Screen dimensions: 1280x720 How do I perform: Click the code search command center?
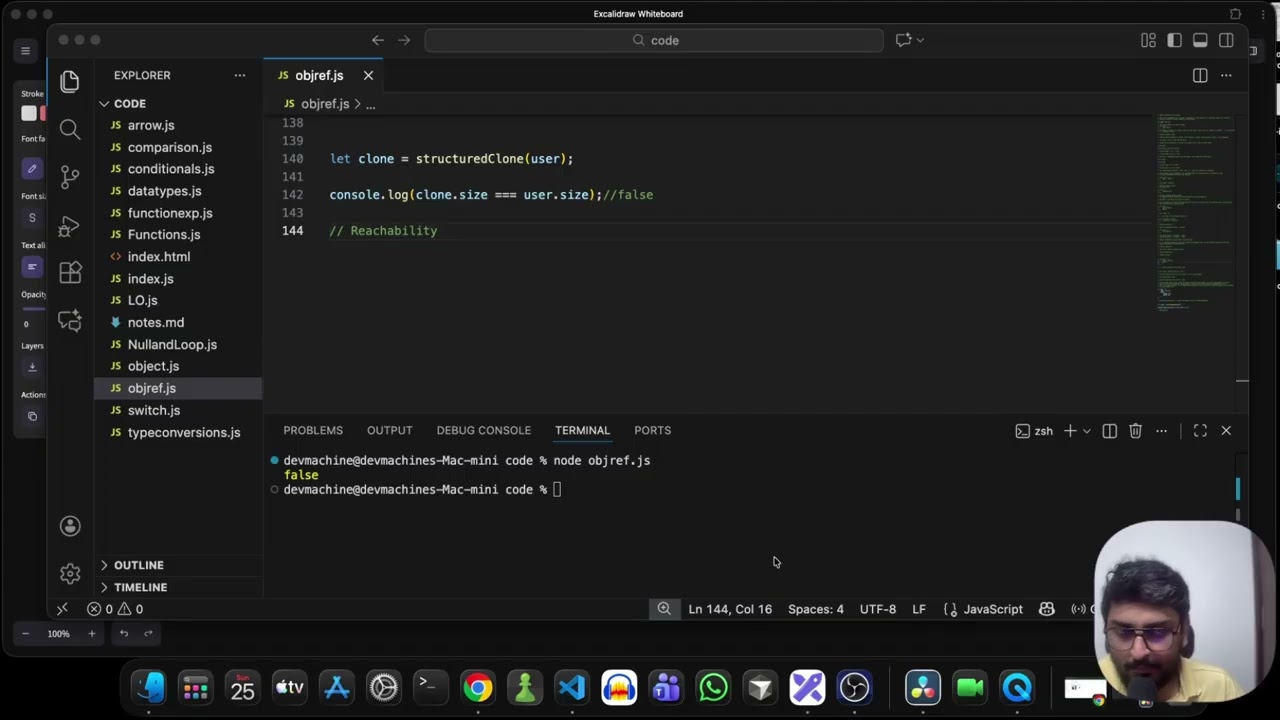coord(654,40)
